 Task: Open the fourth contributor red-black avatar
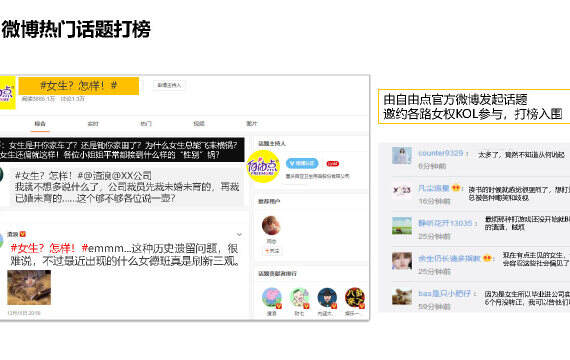click(354, 297)
